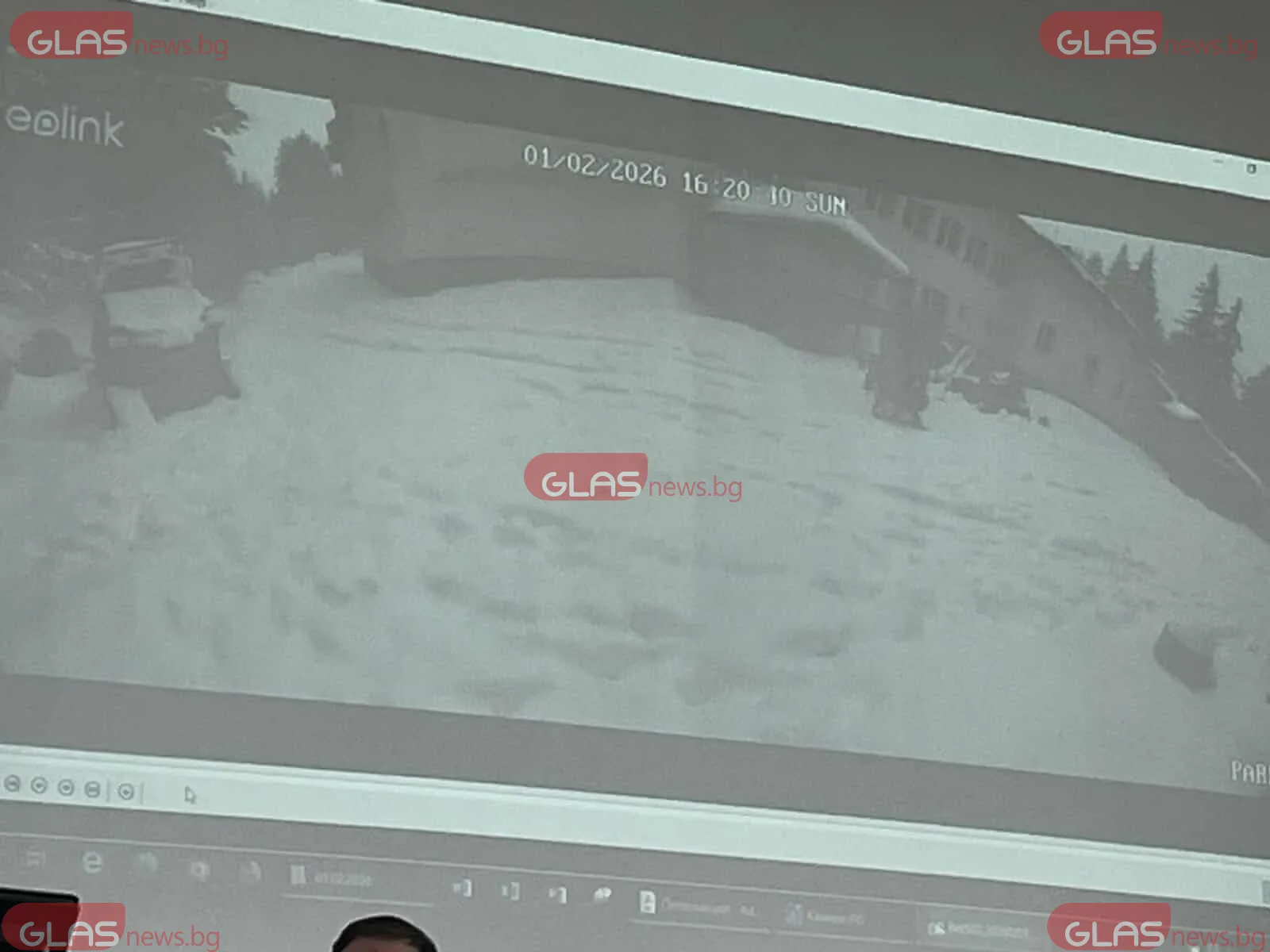Open the Edge browser from the taskbar
Image resolution: width=1270 pixels, height=952 pixels.
click(x=93, y=862)
